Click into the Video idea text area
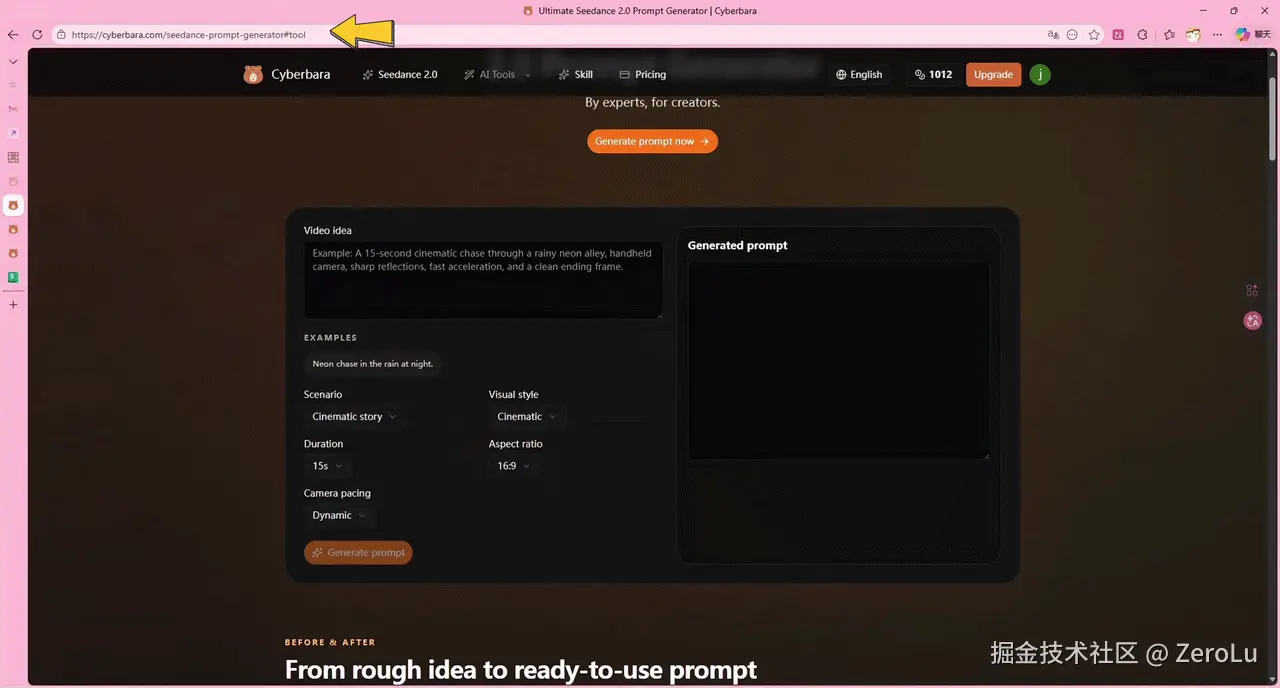The width and height of the screenshot is (1280, 688). 483,280
